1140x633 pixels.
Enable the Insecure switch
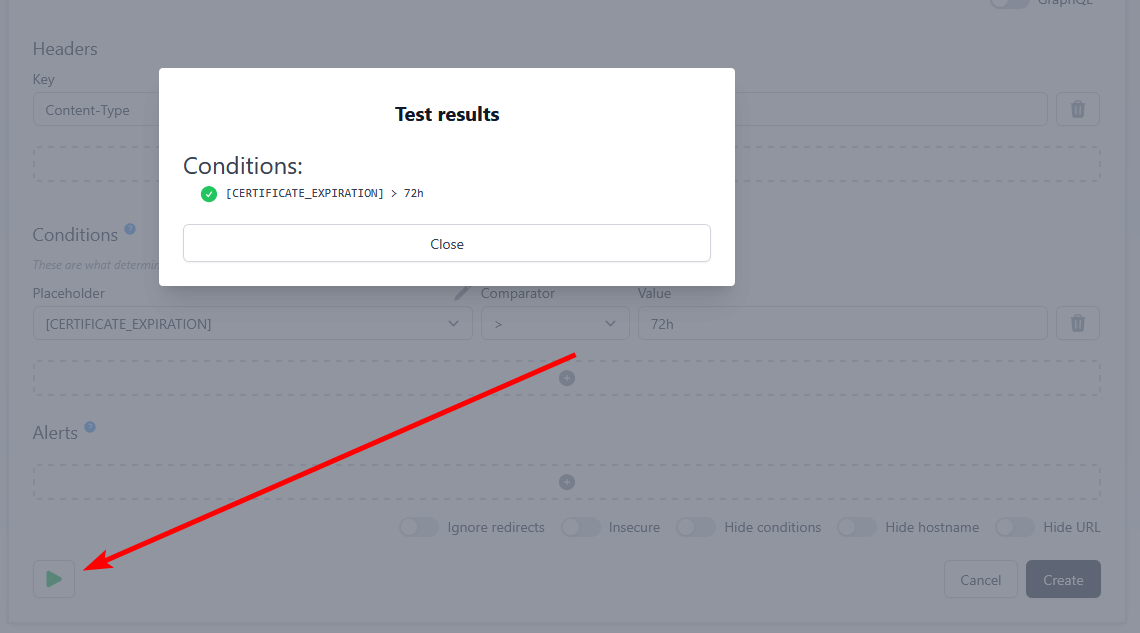tap(580, 527)
